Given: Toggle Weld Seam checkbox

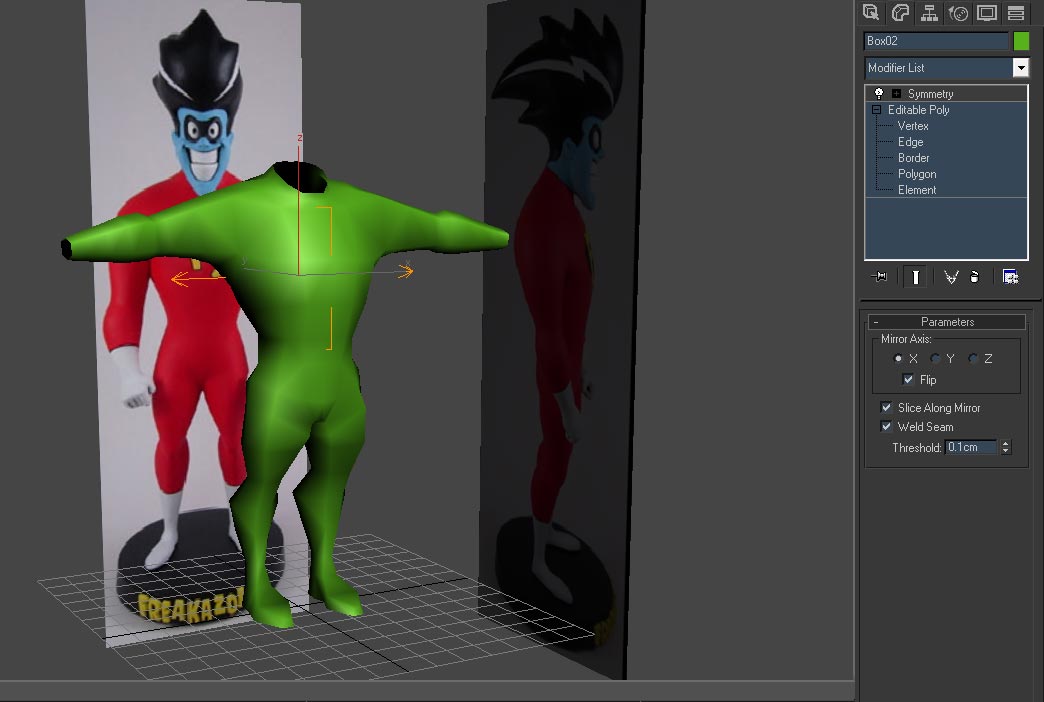Looking at the screenshot, I should click(886, 426).
